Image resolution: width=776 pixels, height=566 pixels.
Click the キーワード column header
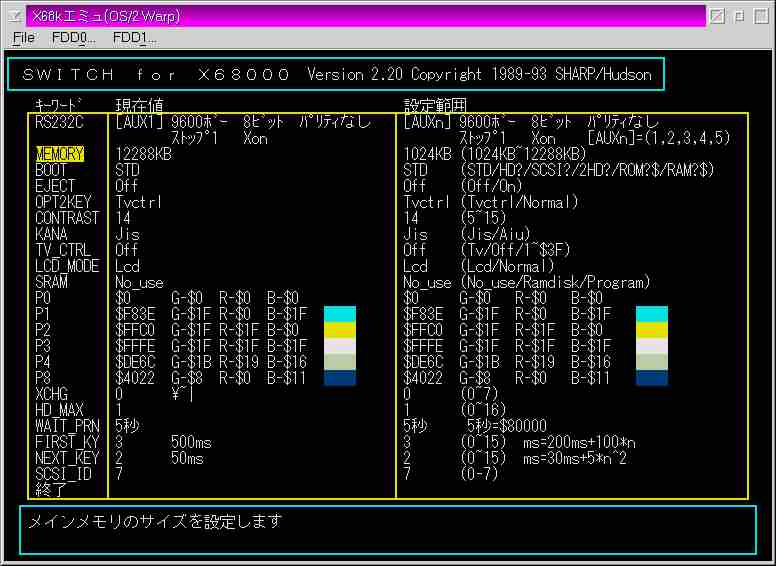pos(58,105)
